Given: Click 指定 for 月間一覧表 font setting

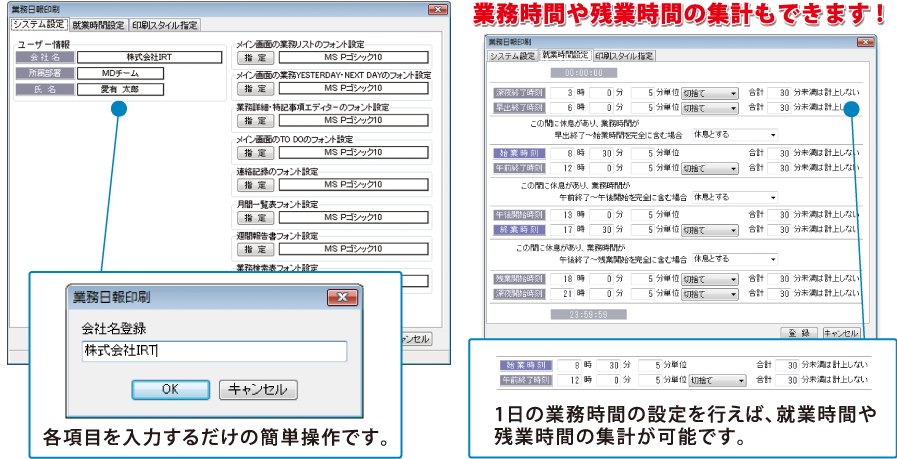Looking at the screenshot, I should (253, 216).
